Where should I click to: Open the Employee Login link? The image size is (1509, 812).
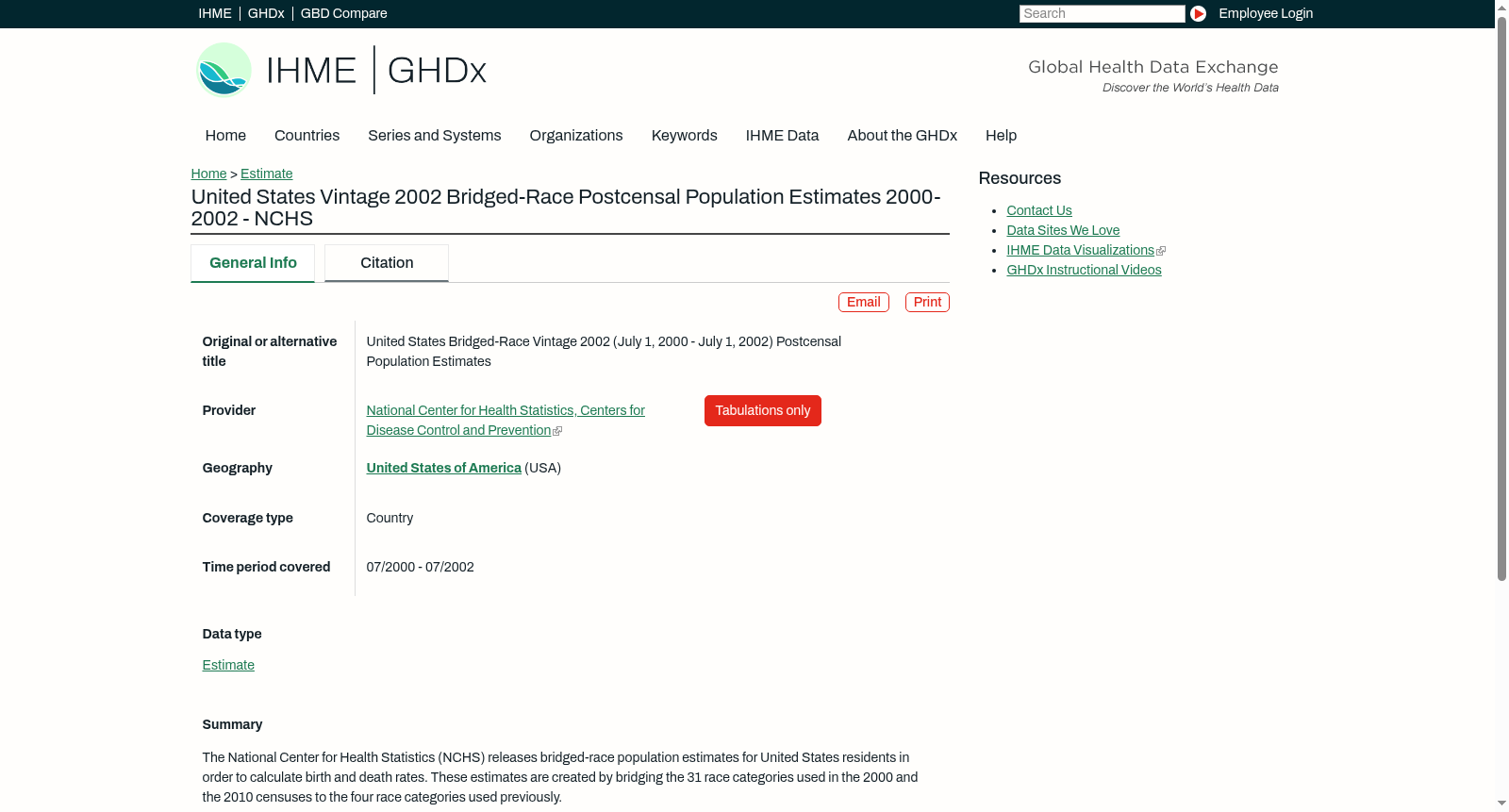pyautogui.click(x=1266, y=13)
